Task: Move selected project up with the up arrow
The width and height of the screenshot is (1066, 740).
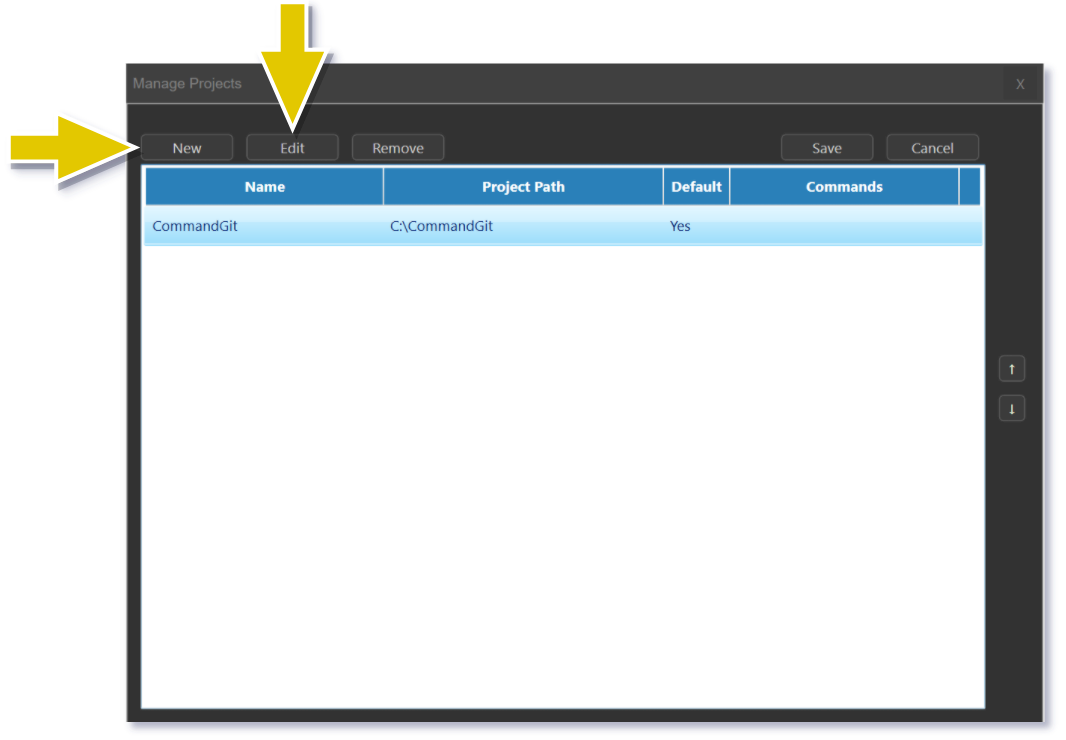Action: 1011,370
